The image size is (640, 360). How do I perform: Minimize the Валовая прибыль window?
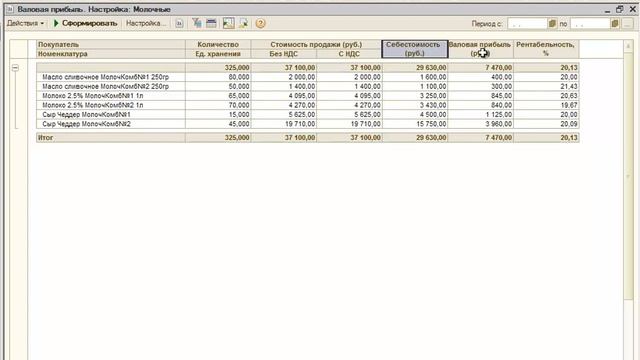click(x=607, y=9)
